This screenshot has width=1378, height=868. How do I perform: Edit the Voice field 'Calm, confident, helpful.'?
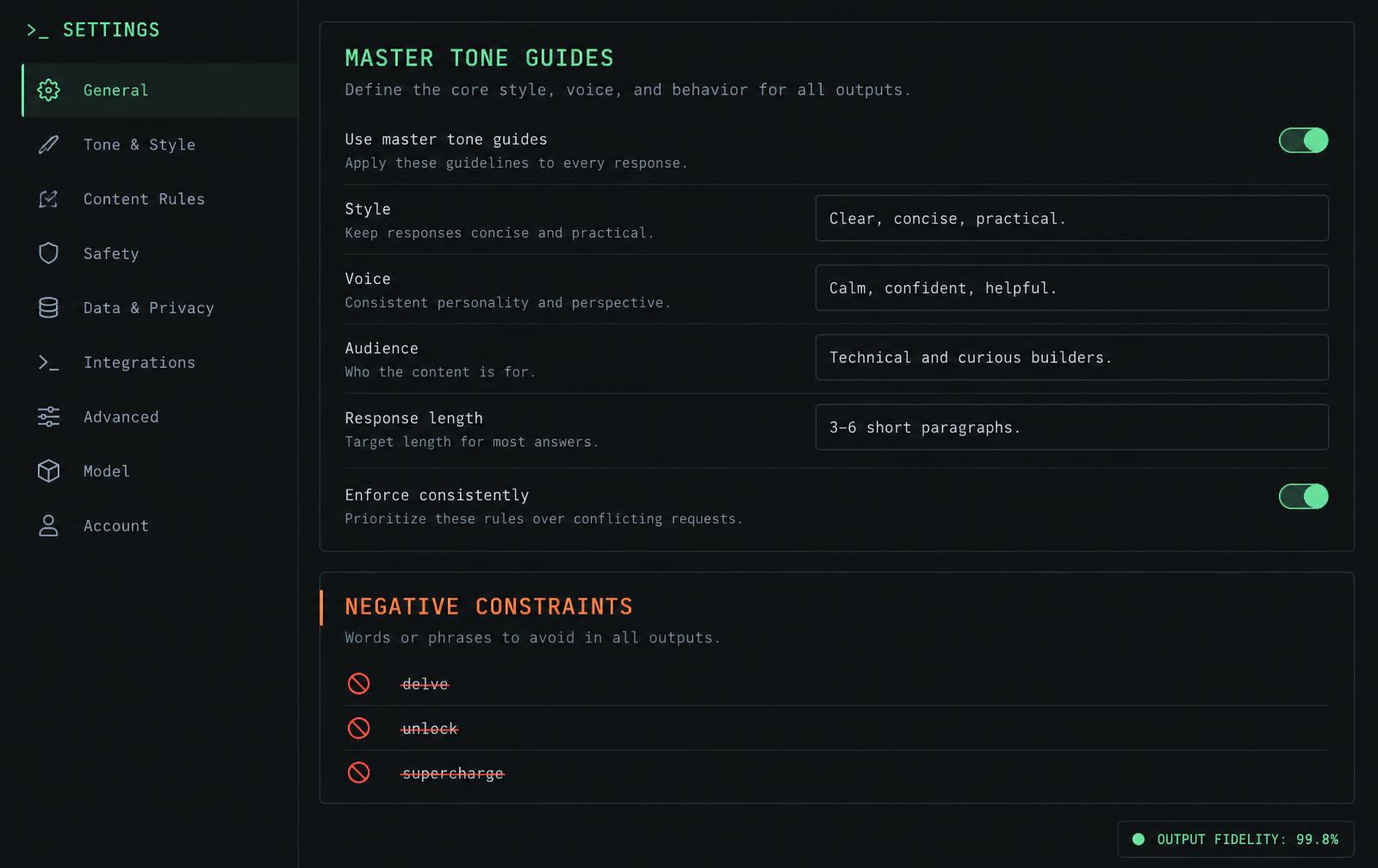pos(1071,288)
